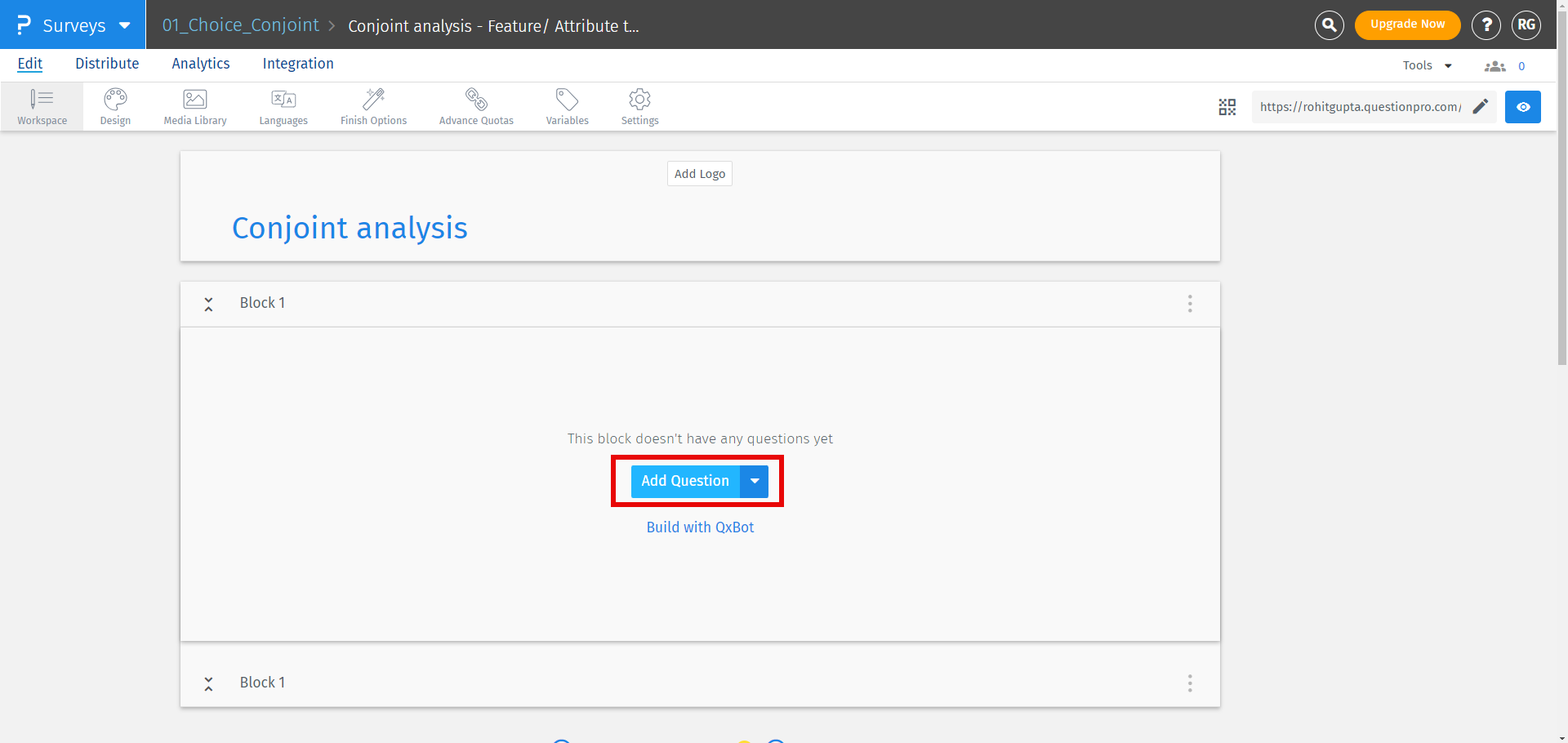Switch to the Edit tab
1568x743 pixels.
30,64
